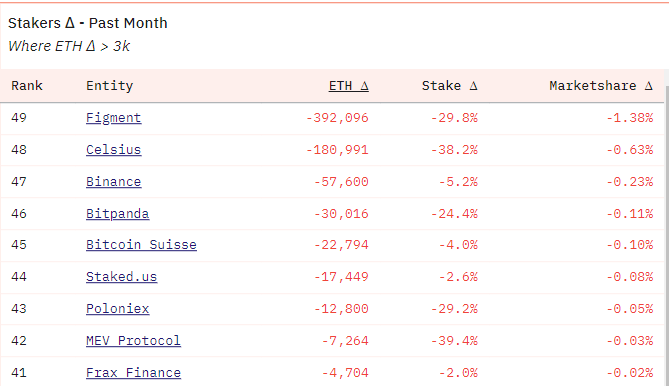Sort table by Marketshare Δ column
Screen dimensions: 669x386
point(601,86)
